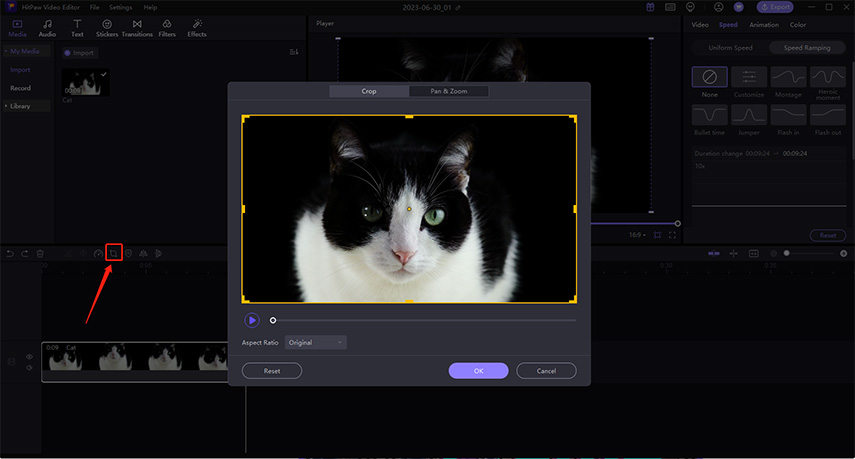Open the Audio library icon
Screen dimensions: 855x459
coord(47,24)
